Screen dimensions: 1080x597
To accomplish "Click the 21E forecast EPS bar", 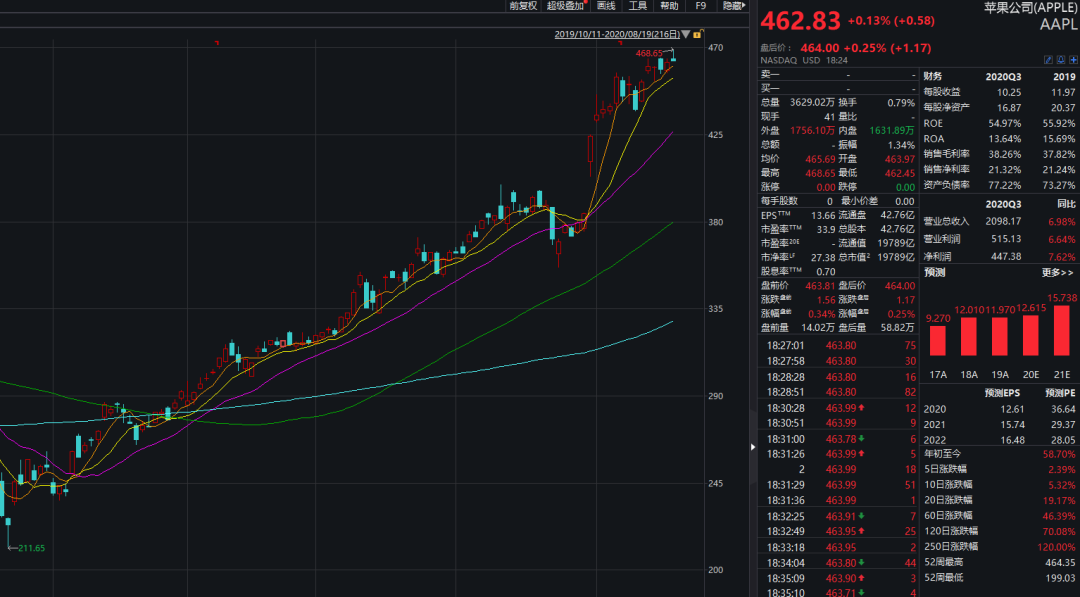I will 1061,330.
